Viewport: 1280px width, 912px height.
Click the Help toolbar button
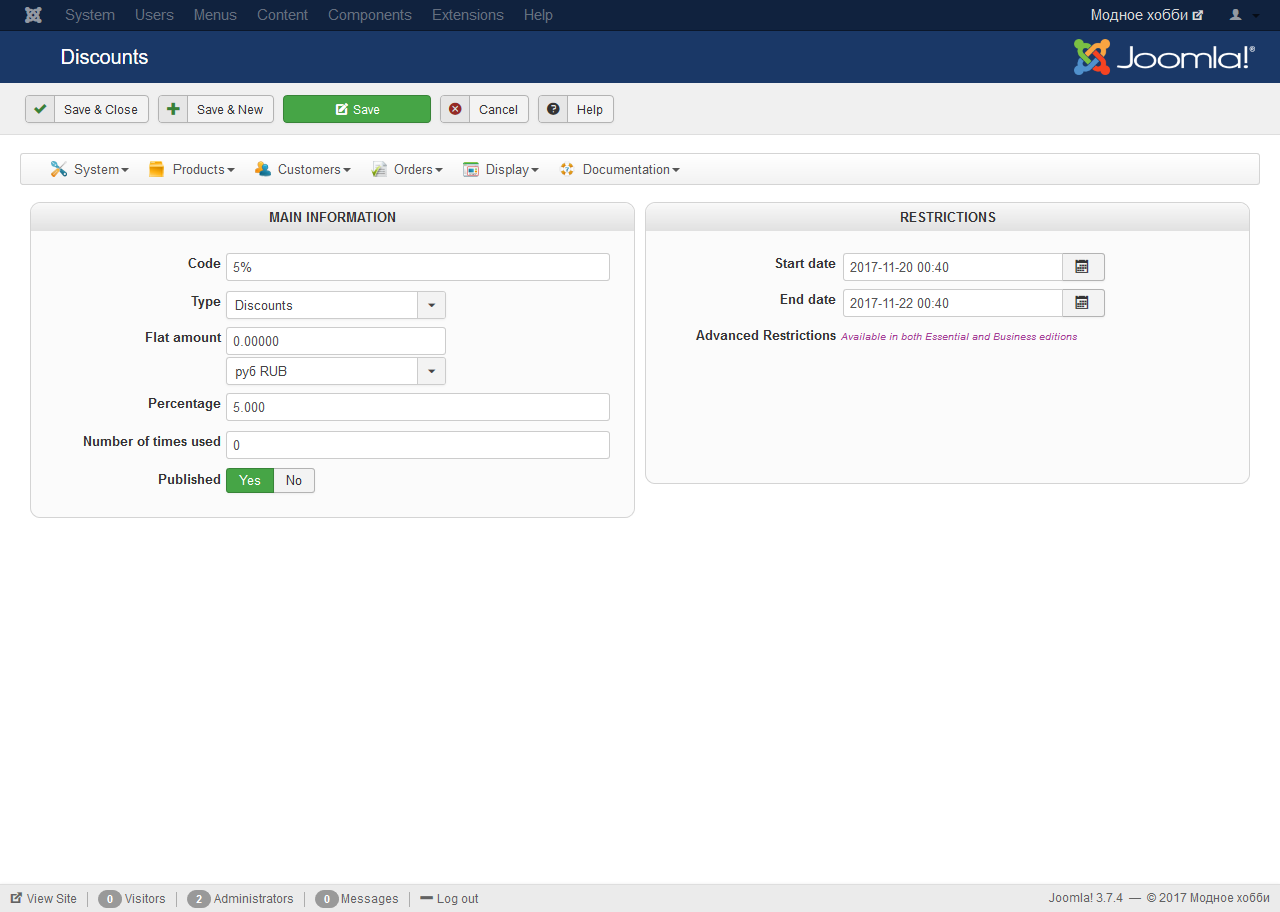tap(576, 109)
